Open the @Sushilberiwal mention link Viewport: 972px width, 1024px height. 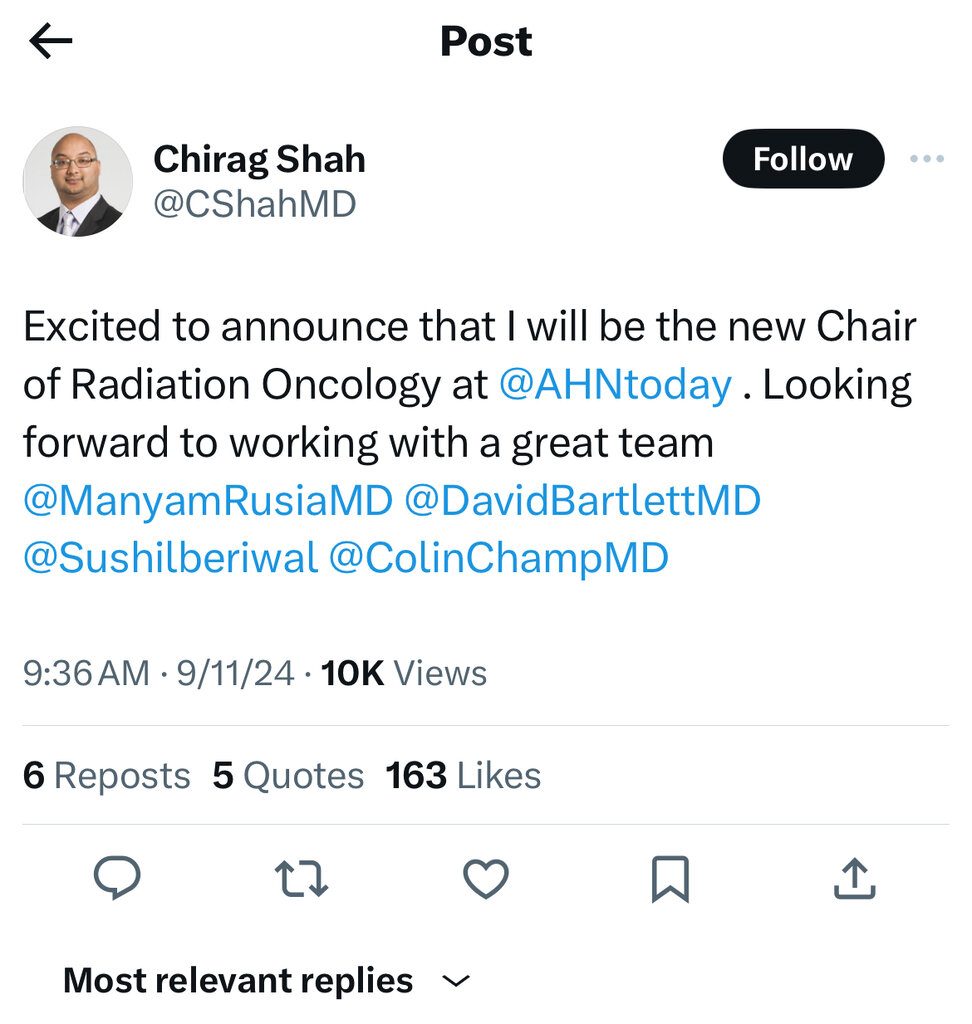coord(170,558)
